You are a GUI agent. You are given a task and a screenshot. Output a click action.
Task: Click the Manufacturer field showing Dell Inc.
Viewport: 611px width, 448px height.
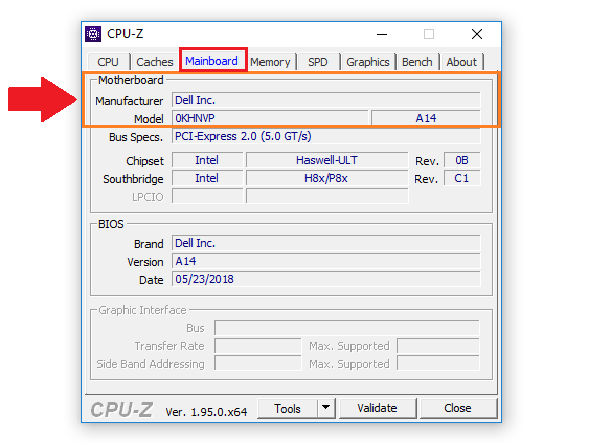(325, 100)
